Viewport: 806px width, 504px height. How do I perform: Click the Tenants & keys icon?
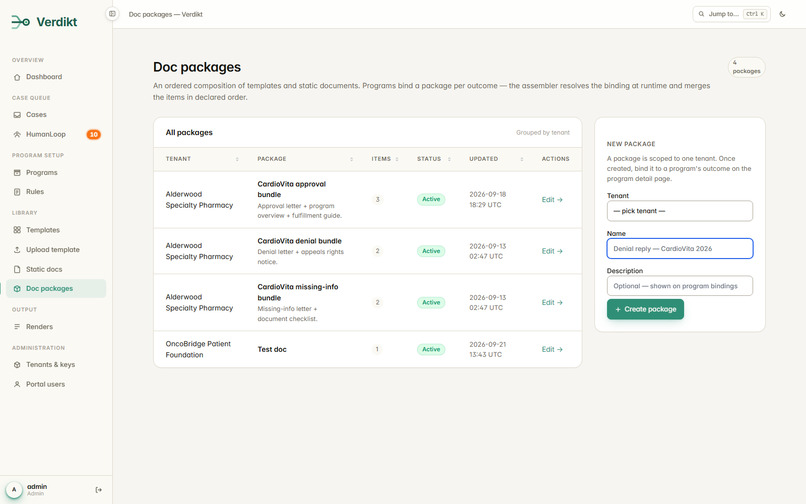click(17, 365)
